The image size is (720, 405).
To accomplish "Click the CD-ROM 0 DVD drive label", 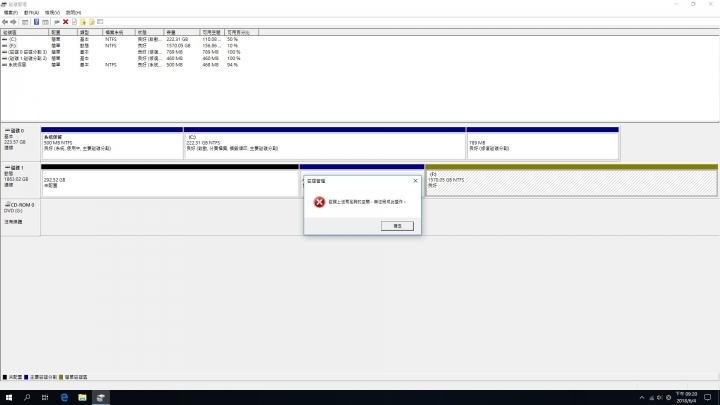I will [x=21, y=218].
